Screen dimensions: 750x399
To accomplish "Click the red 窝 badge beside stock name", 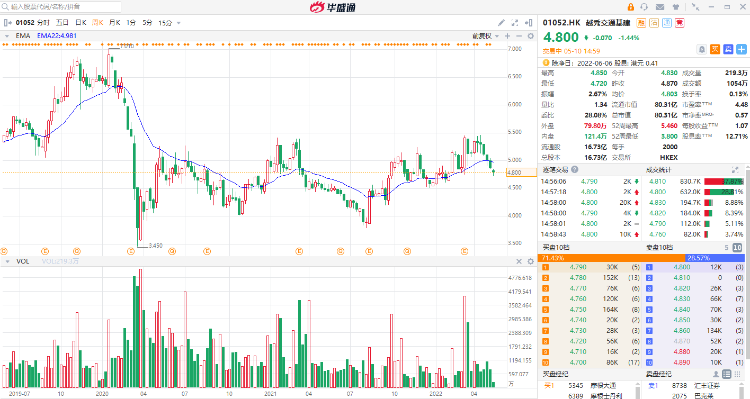I will click(x=680, y=22).
